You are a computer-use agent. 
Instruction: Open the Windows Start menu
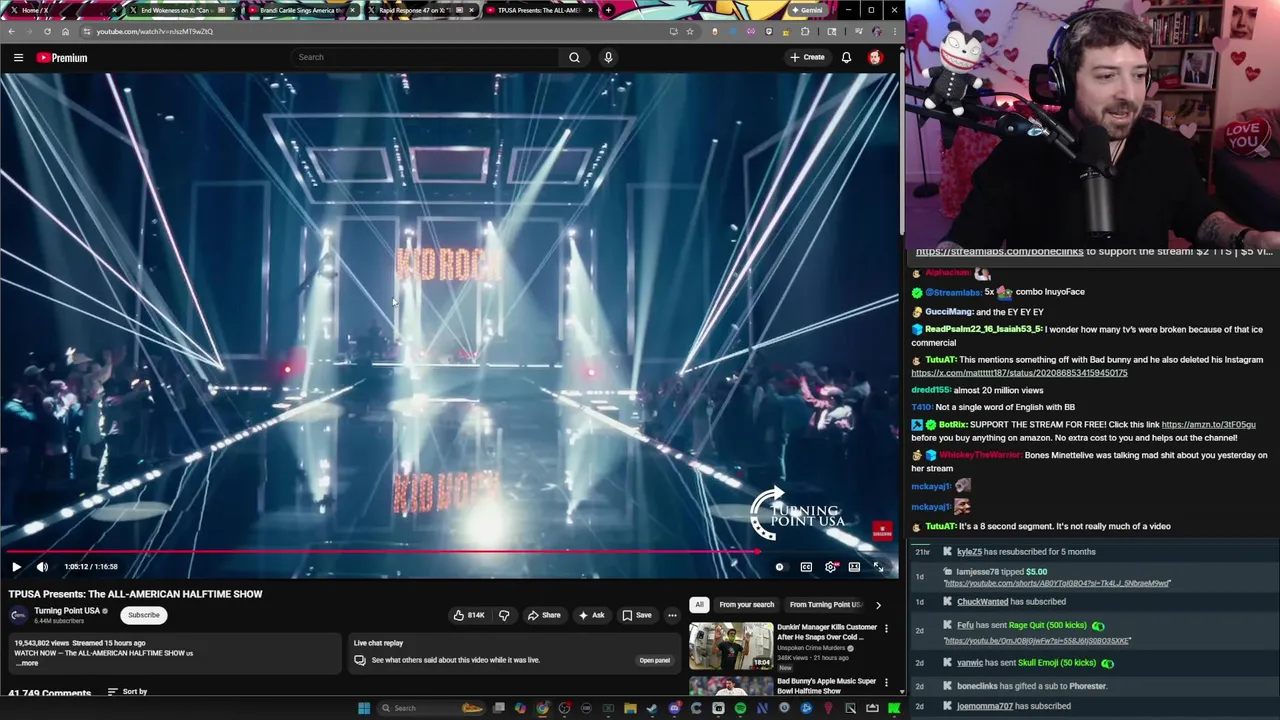click(x=364, y=708)
